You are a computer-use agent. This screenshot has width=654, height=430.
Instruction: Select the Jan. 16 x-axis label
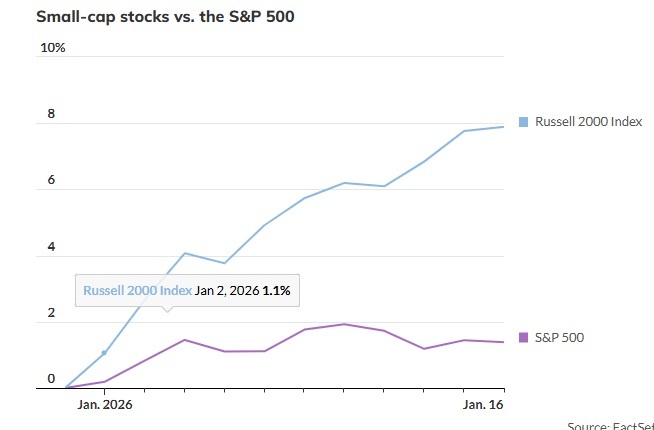[483, 405]
